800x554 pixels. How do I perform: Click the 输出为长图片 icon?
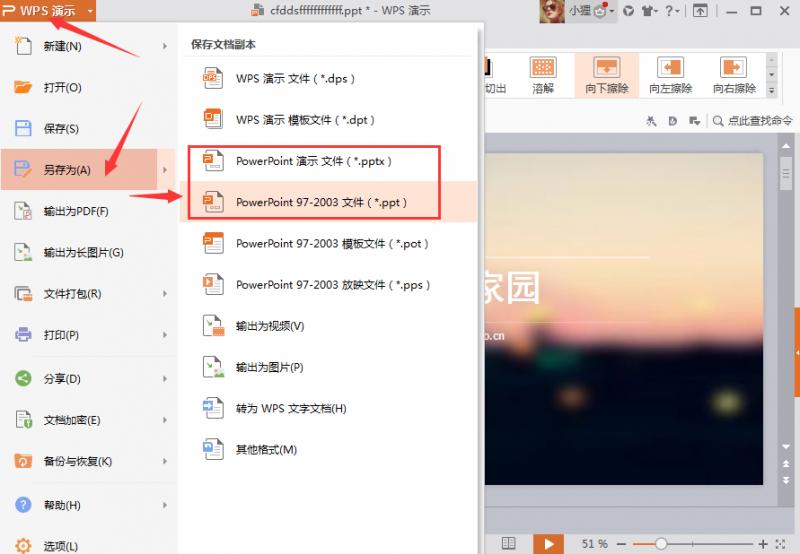pyautogui.click(x=23, y=252)
